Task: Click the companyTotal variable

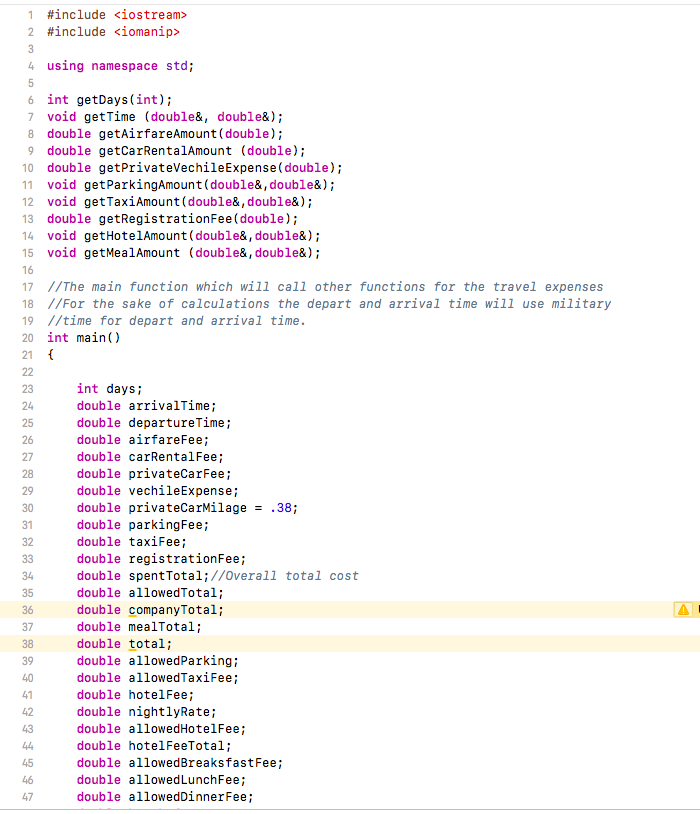Action: [172, 610]
